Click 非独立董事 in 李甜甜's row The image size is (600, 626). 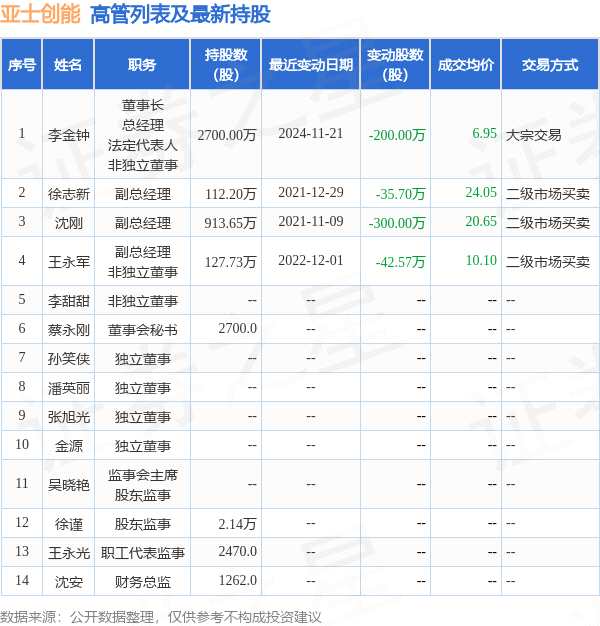(x=143, y=301)
